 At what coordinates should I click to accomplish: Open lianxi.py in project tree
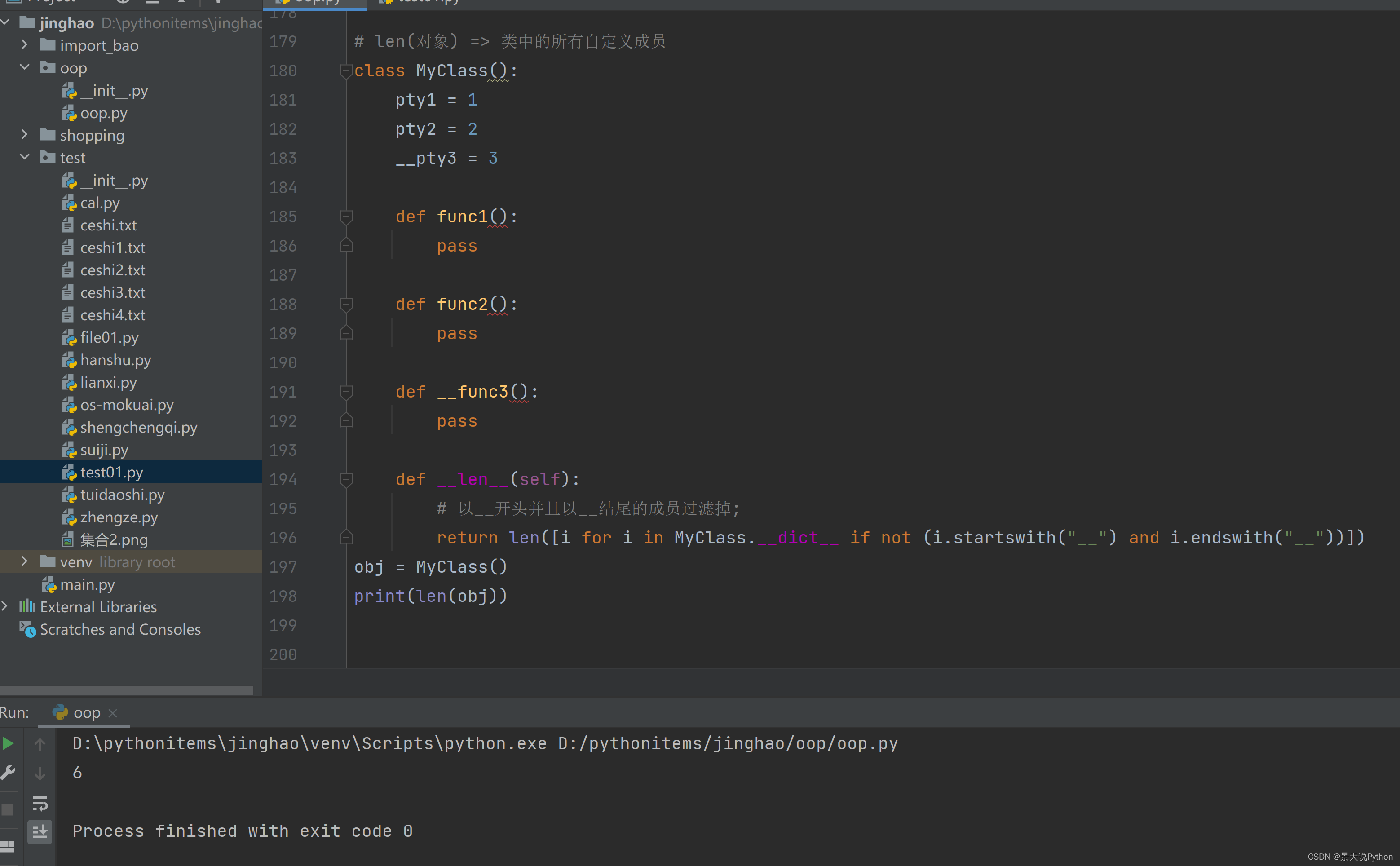[x=108, y=382]
